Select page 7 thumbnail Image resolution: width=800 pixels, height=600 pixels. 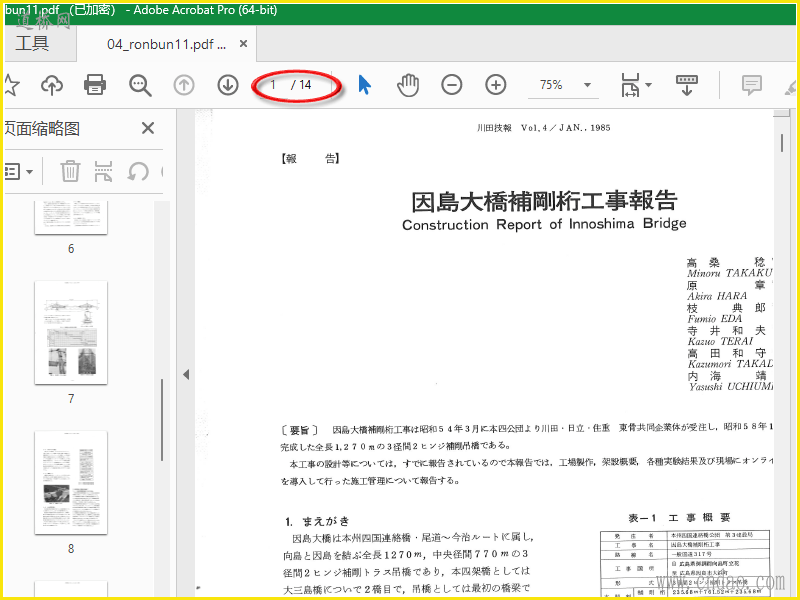[x=71, y=332]
